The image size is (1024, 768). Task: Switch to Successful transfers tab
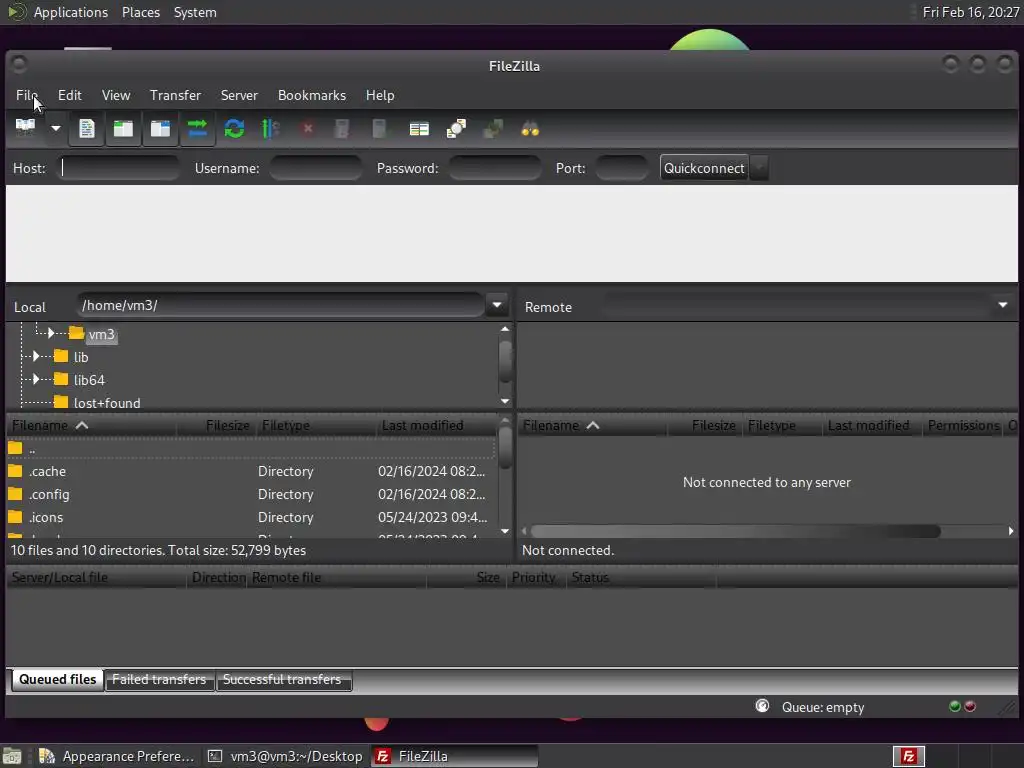point(282,679)
